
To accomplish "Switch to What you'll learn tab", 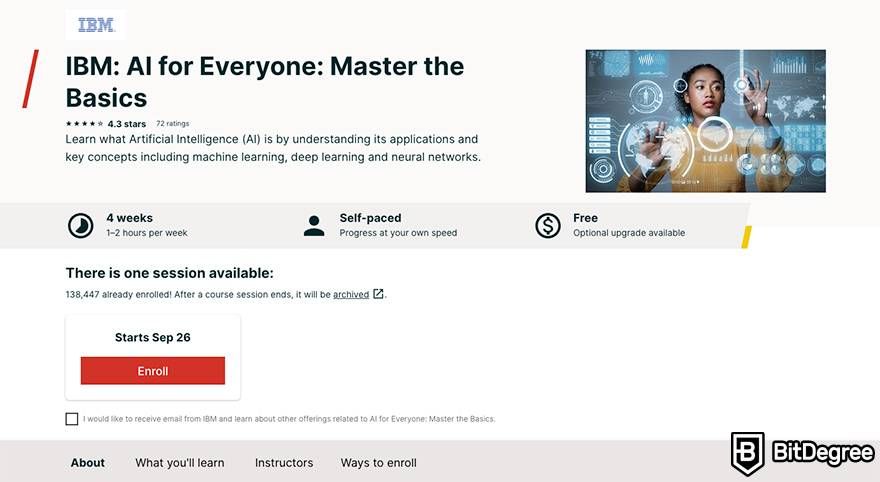I will 180,463.
